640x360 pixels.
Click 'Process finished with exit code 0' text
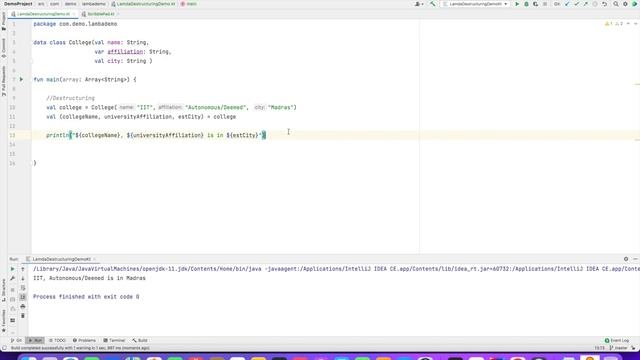(x=86, y=297)
